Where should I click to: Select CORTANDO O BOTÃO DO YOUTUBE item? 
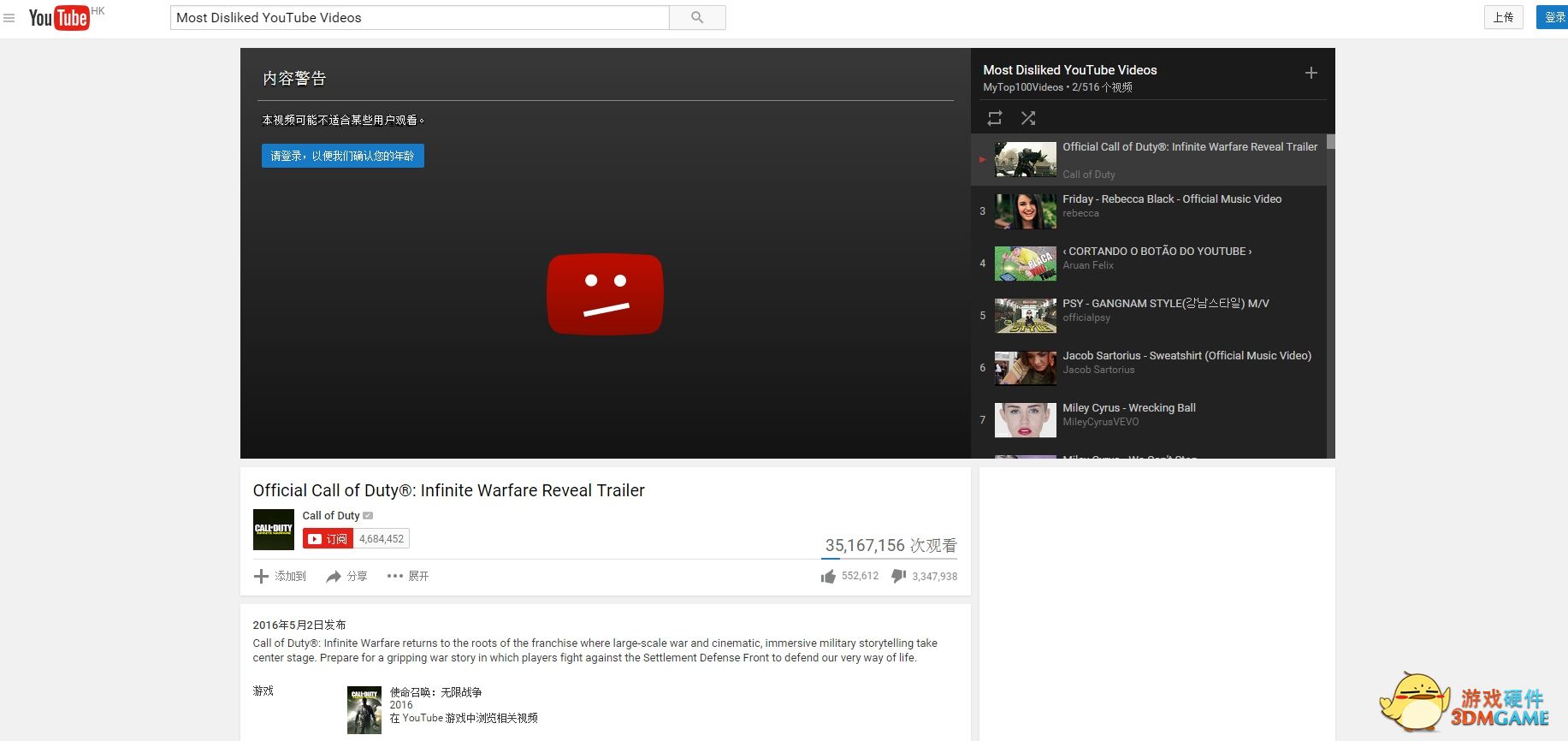click(1149, 264)
